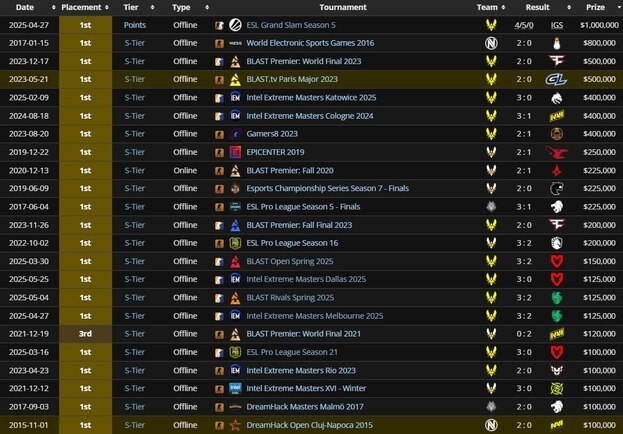
Task: Sort the table by the Tier column
Action: click(131, 6)
